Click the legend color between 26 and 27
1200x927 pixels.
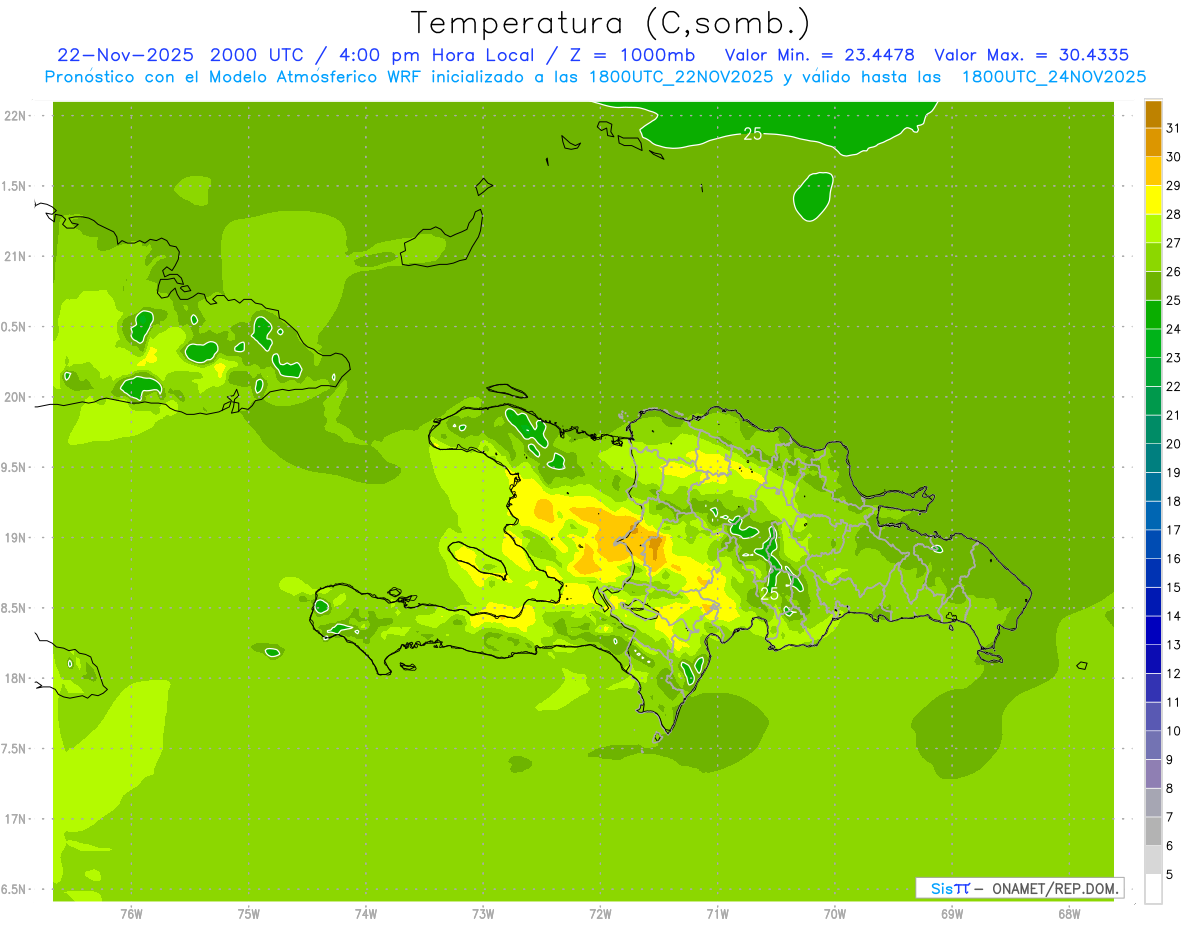(x=1153, y=257)
